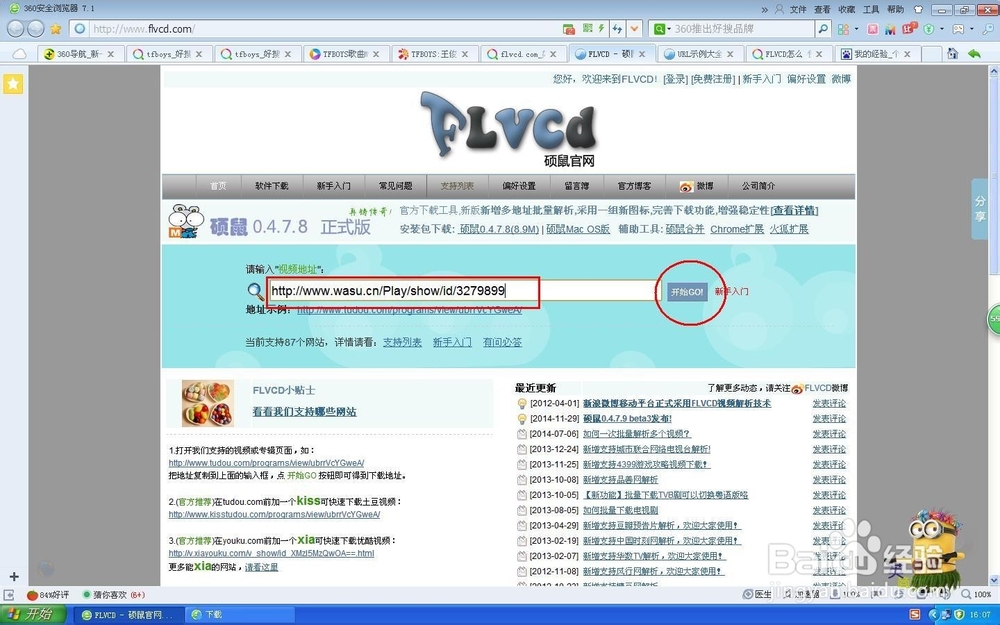1000x625 pixels.
Task: Click the browser address bar
Action: (x=325, y=29)
